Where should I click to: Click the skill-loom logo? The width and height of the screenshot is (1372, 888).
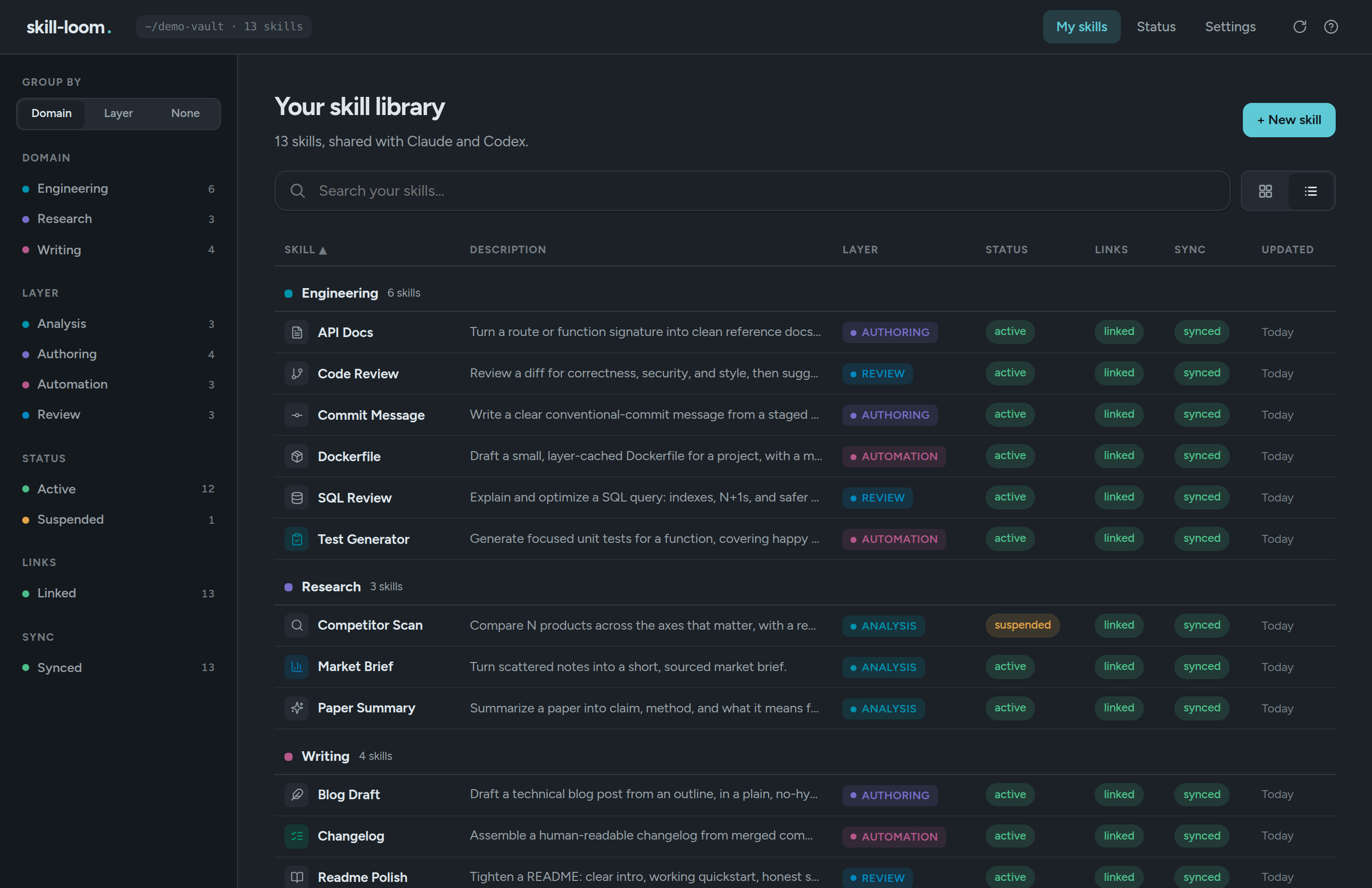pos(69,27)
